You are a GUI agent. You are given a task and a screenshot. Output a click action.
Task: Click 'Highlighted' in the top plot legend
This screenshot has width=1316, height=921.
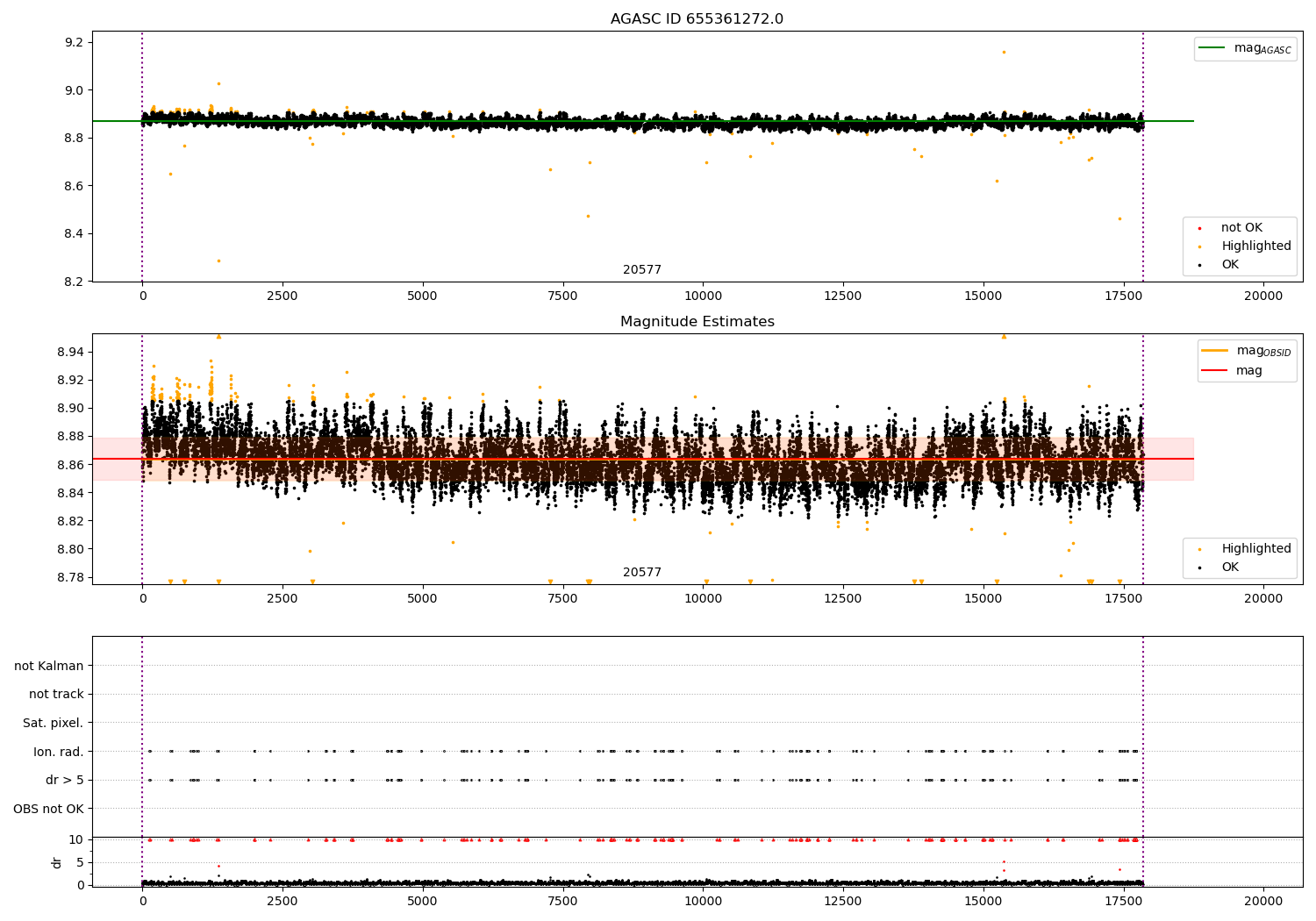pos(1255,246)
